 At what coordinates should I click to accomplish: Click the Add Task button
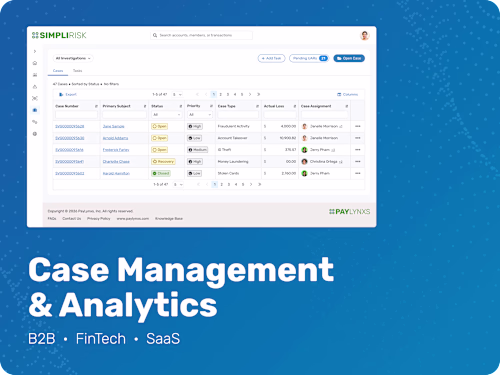[271, 58]
